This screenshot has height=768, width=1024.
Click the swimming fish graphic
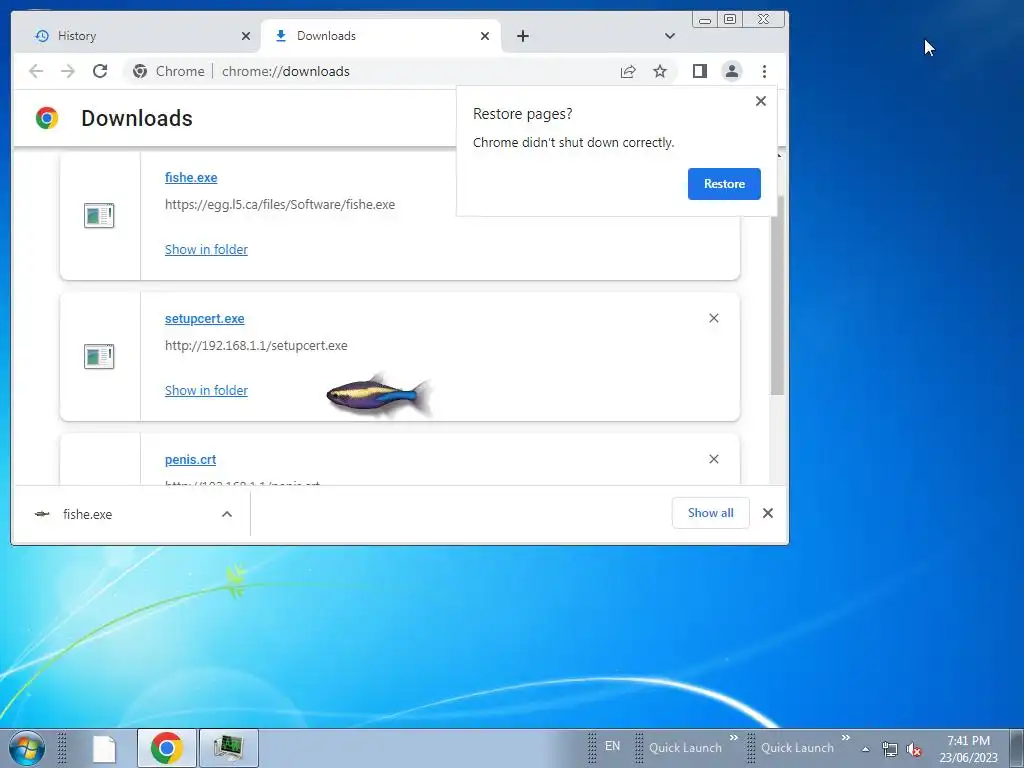click(x=379, y=395)
